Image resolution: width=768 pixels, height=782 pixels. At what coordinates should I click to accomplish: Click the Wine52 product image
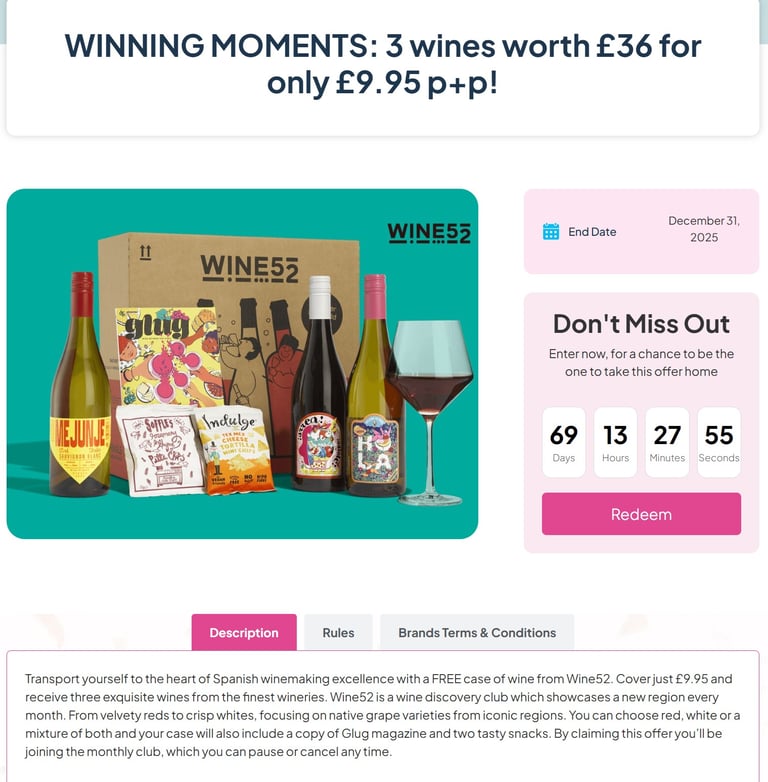click(x=242, y=364)
